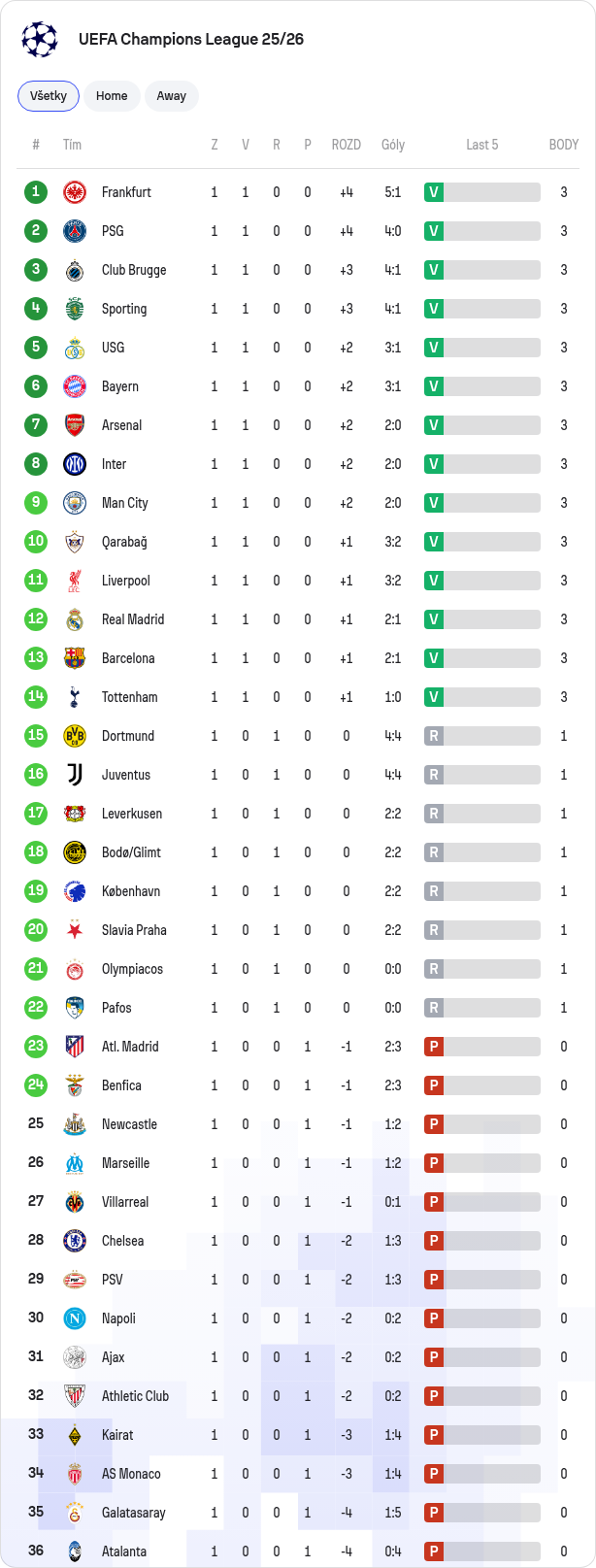Switch to the Home standings tab
The image size is (596, 1568).
[112, 96]
